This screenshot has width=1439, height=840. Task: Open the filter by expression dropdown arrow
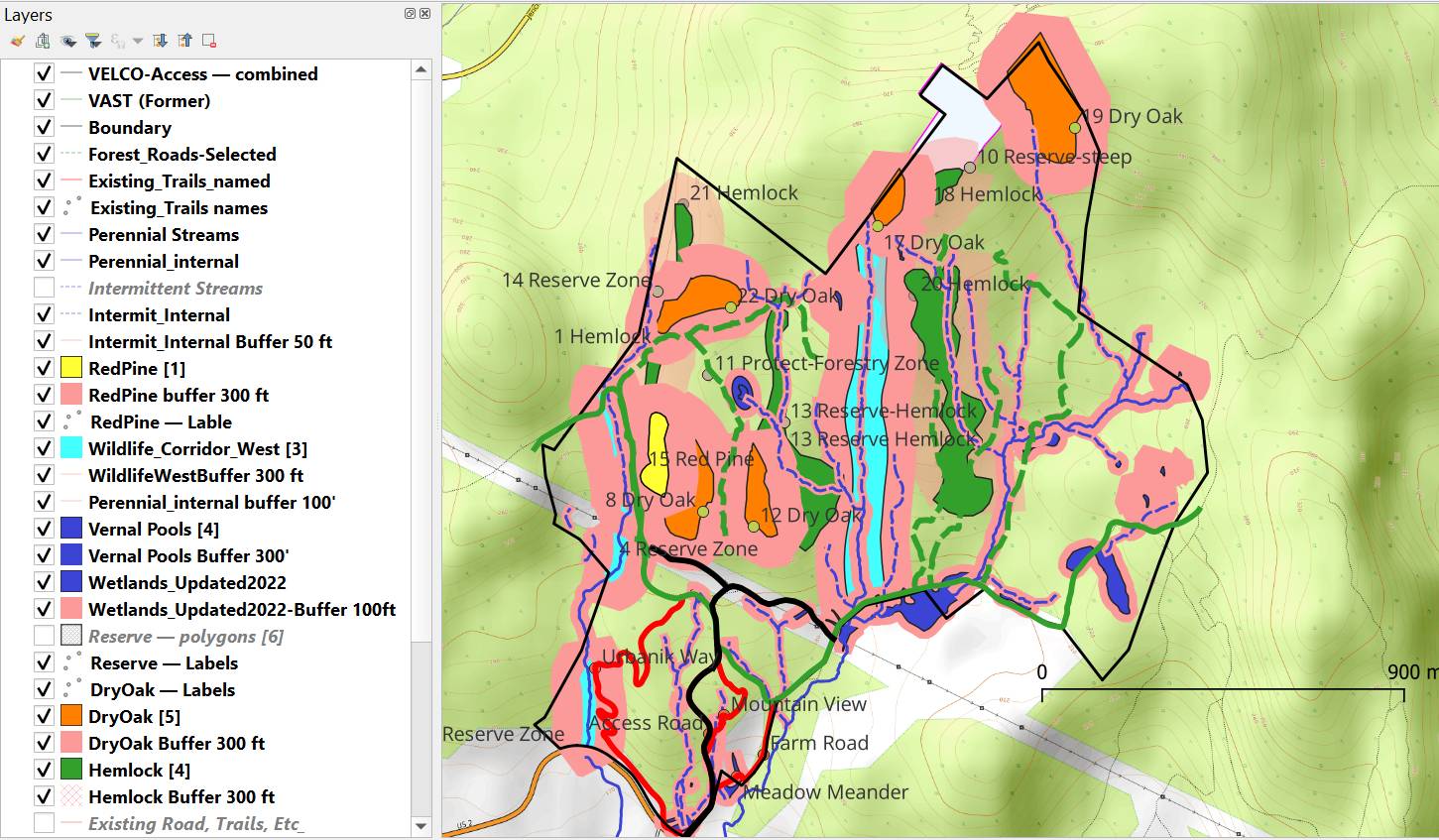click(138, 41)
